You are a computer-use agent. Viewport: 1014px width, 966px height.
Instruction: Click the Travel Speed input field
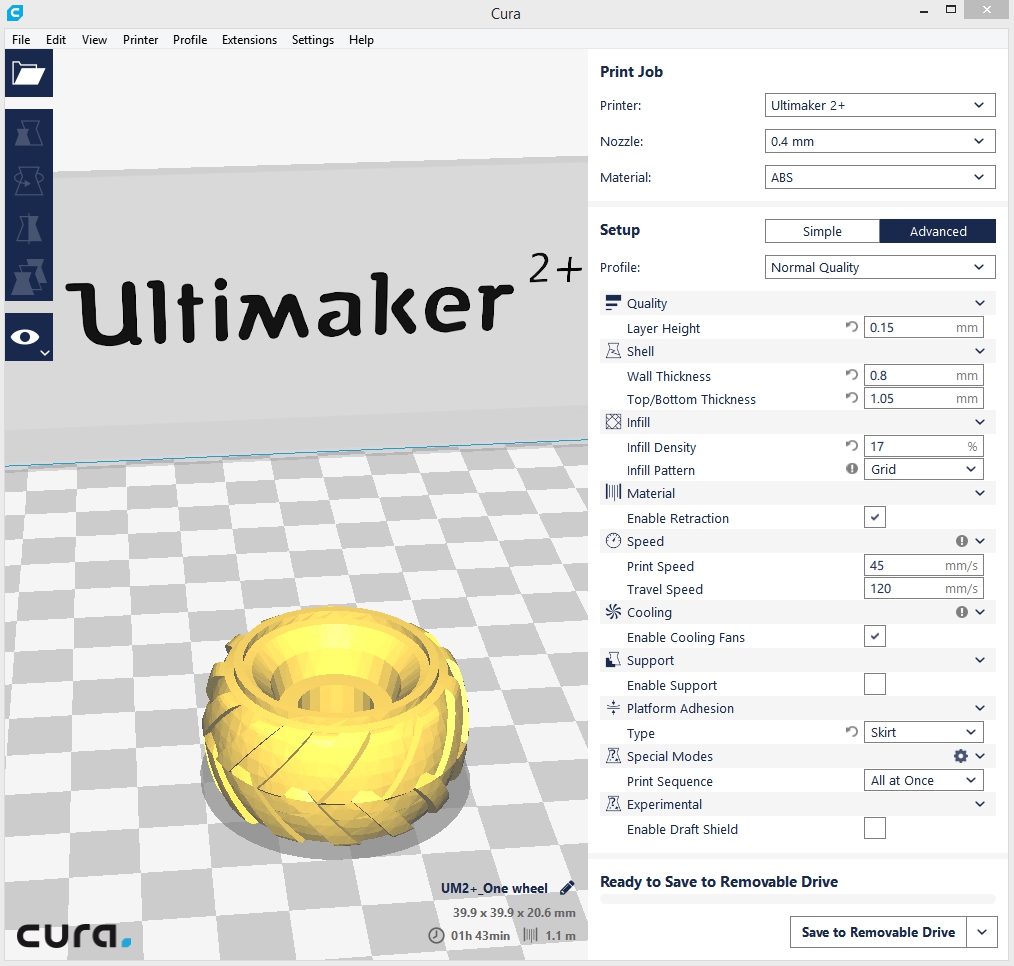point(923,588)
